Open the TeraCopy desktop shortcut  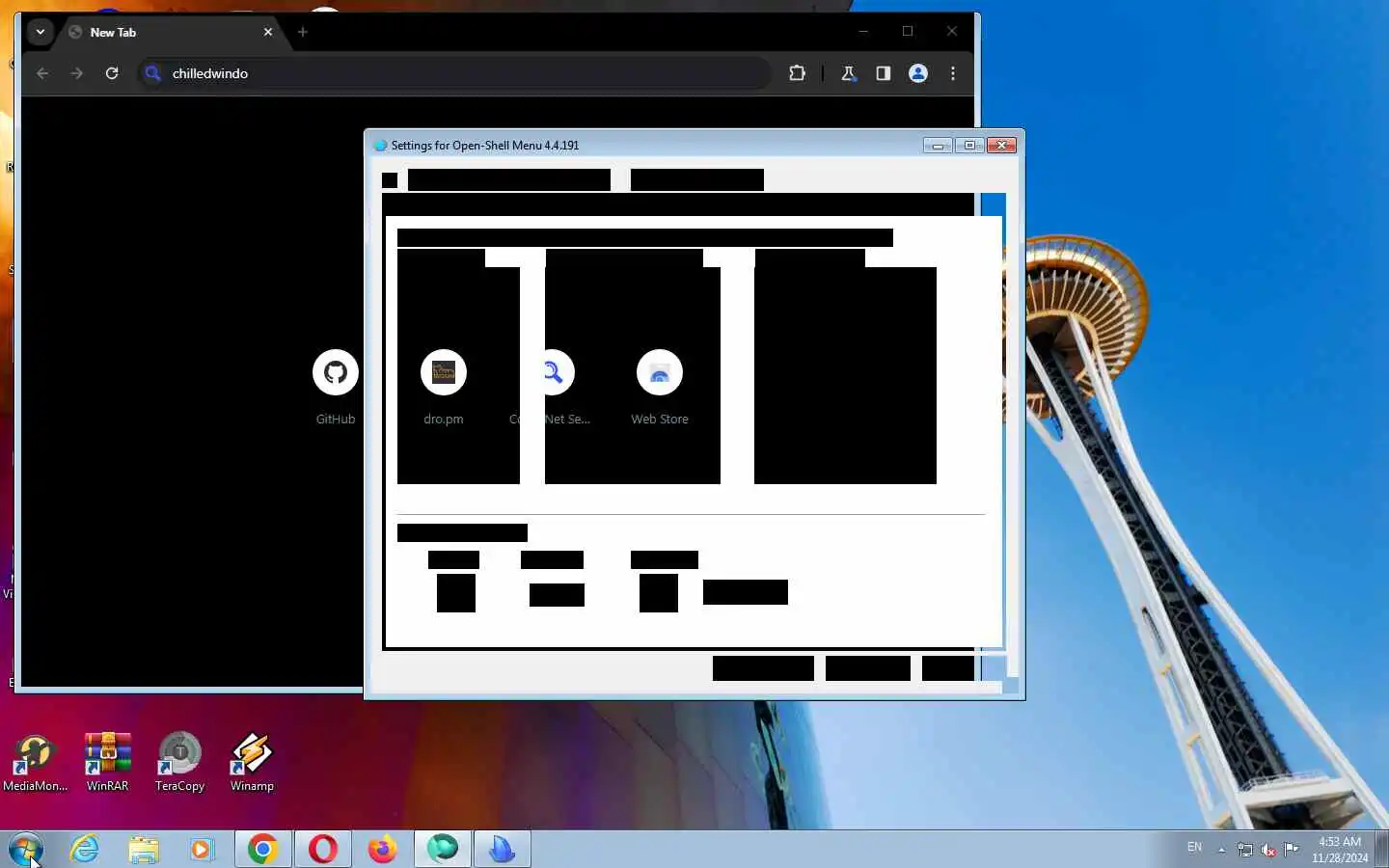tap(179, 762)
